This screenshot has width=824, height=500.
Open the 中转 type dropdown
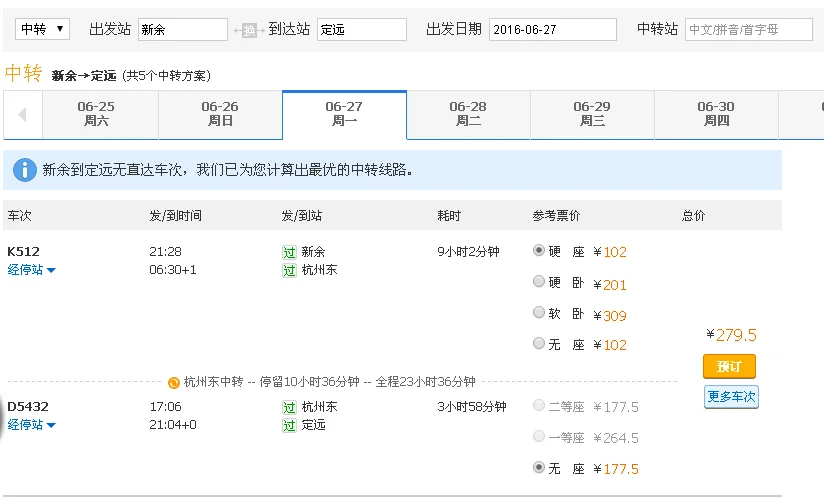point(42,29)
